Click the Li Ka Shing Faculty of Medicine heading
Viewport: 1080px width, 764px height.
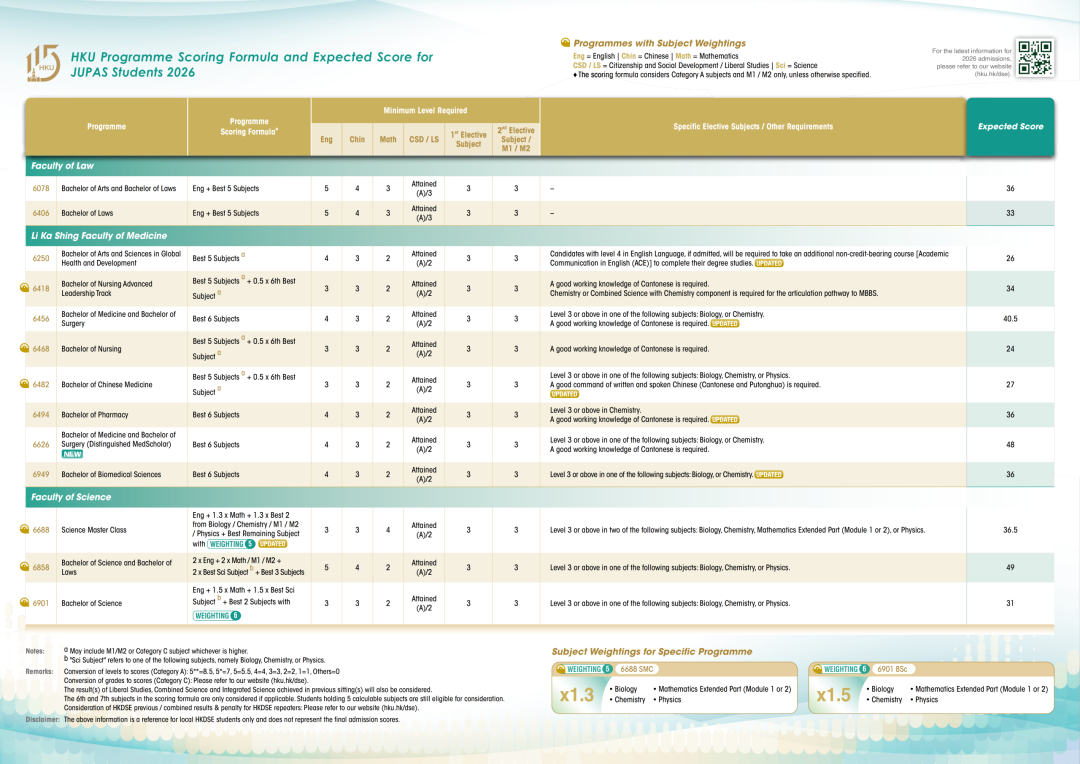coord(98,236)
